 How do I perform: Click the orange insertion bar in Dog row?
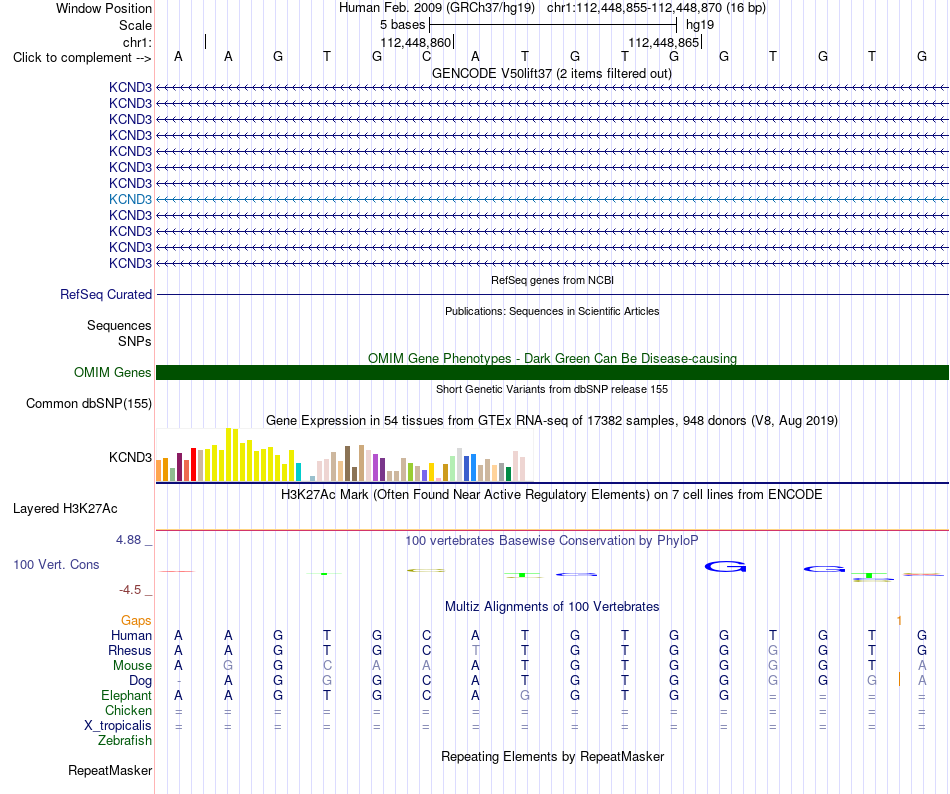pyautogui.click(x=899, y=679)
